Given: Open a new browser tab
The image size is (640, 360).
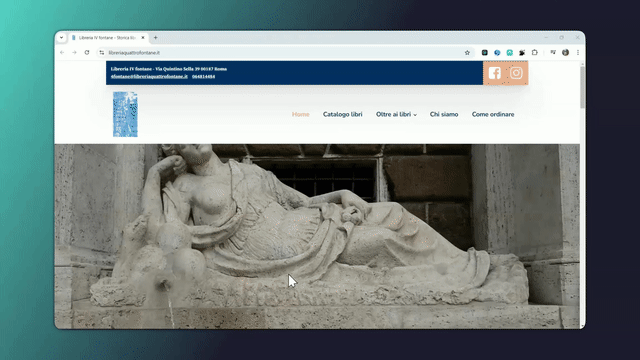Looking at the screenshot, I should coord(156,38).
